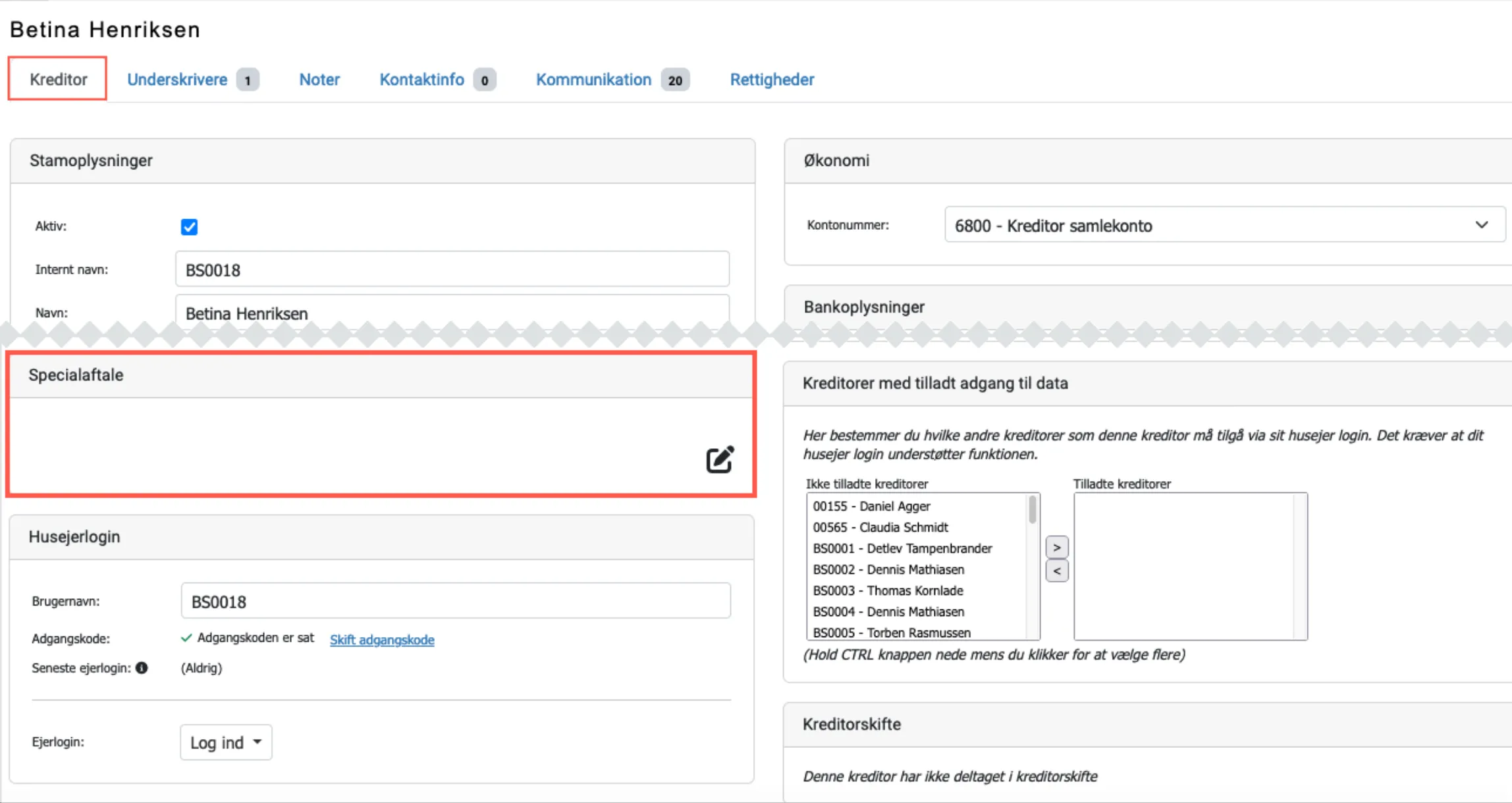The height and width of the screenshot is (803, 1512).
Task: Click the Skift adgangskode link
Action: coord(382,640)
